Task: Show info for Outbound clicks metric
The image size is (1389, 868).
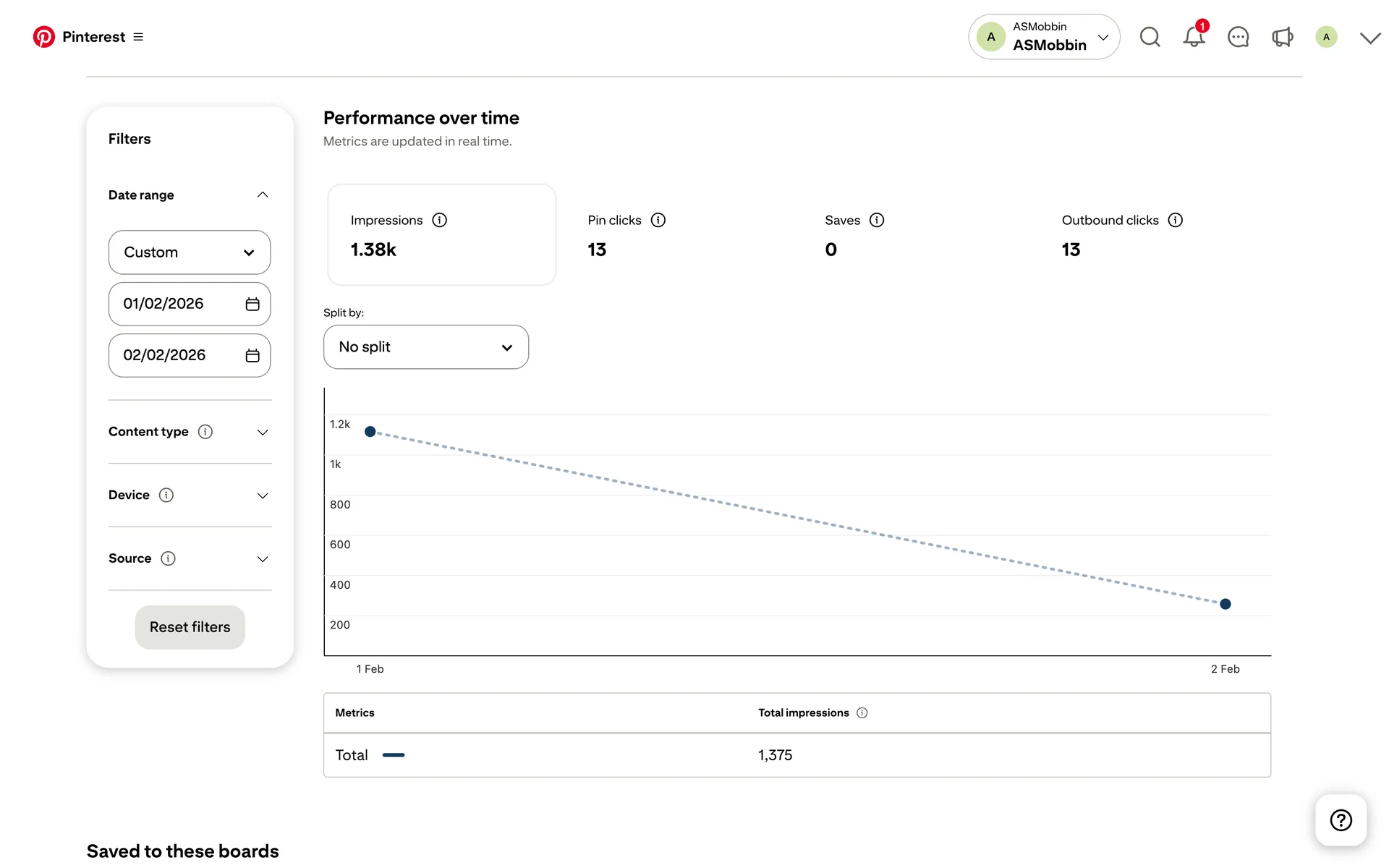Action: point(1175,220)
